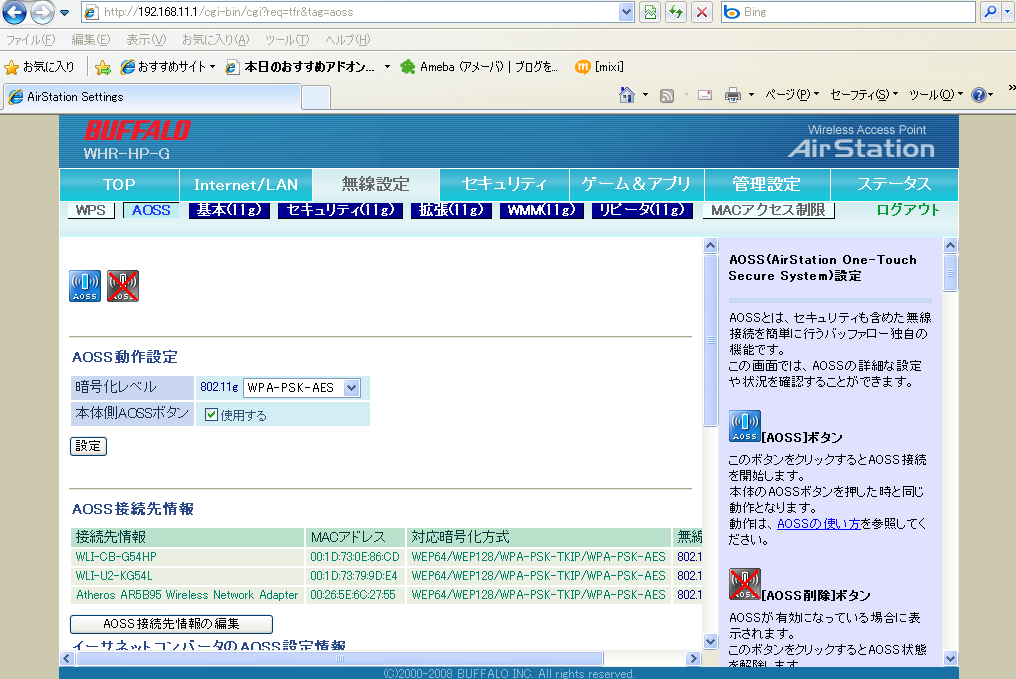The image size is (1016, 679).
Task: Open the お気に入り(A) menu
Action: pos(215,40)
